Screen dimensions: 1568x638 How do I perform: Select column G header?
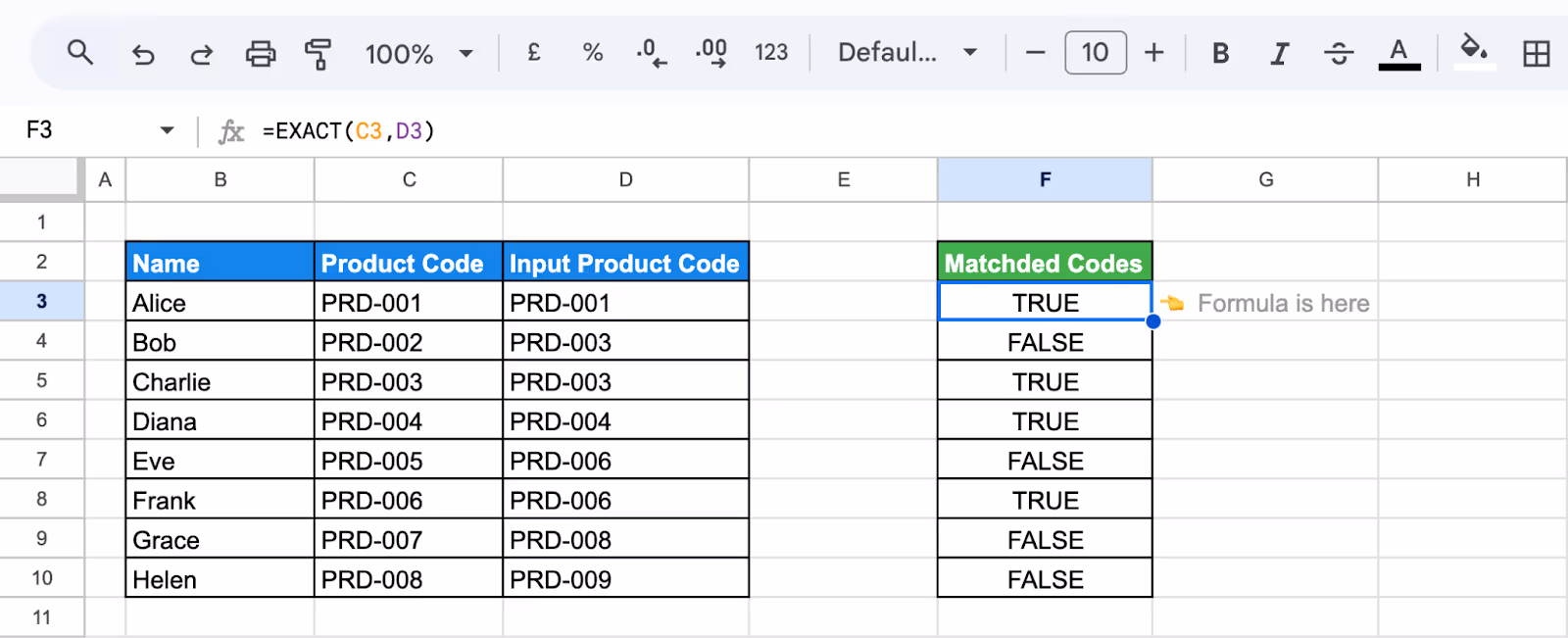click(x=1265, y=179)
